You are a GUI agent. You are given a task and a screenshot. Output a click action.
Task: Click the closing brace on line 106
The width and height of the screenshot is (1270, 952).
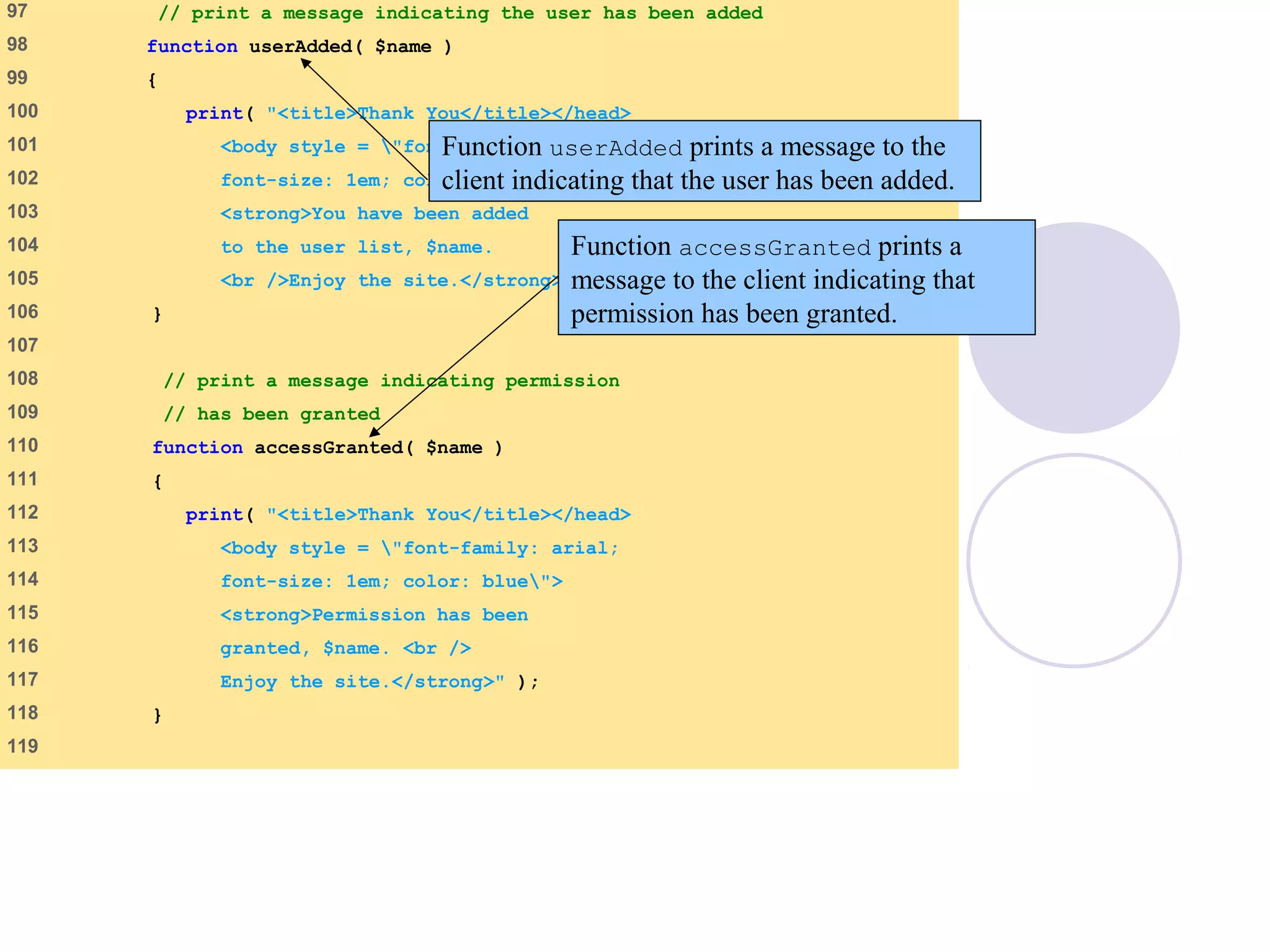click(158, 314)
